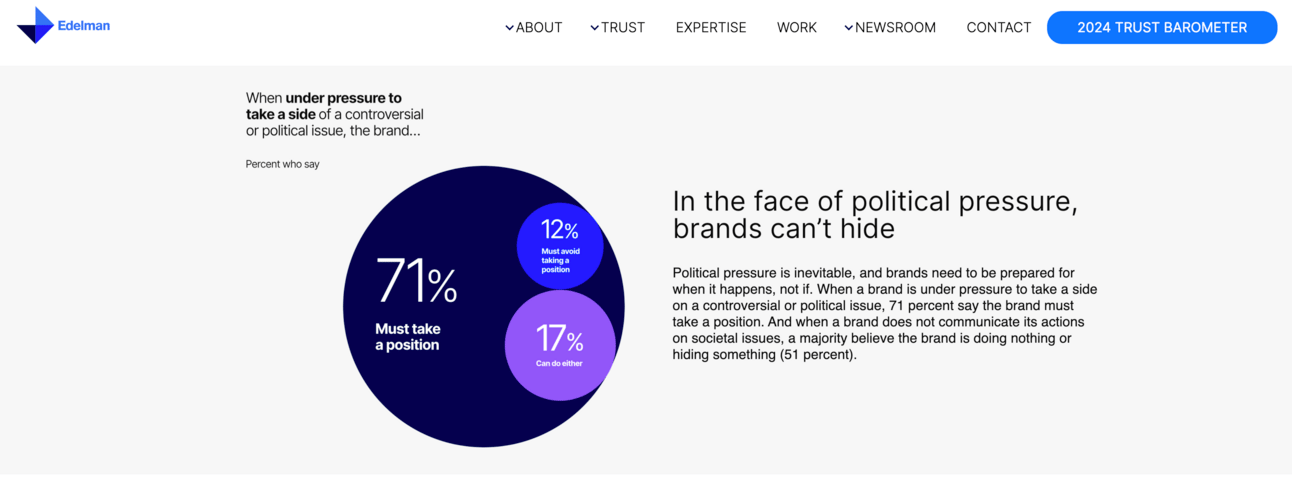Image resolution: width=1292 pixels, height=479 pixels.
Task: Click the large 71% figure
Action: coord(416,282)
